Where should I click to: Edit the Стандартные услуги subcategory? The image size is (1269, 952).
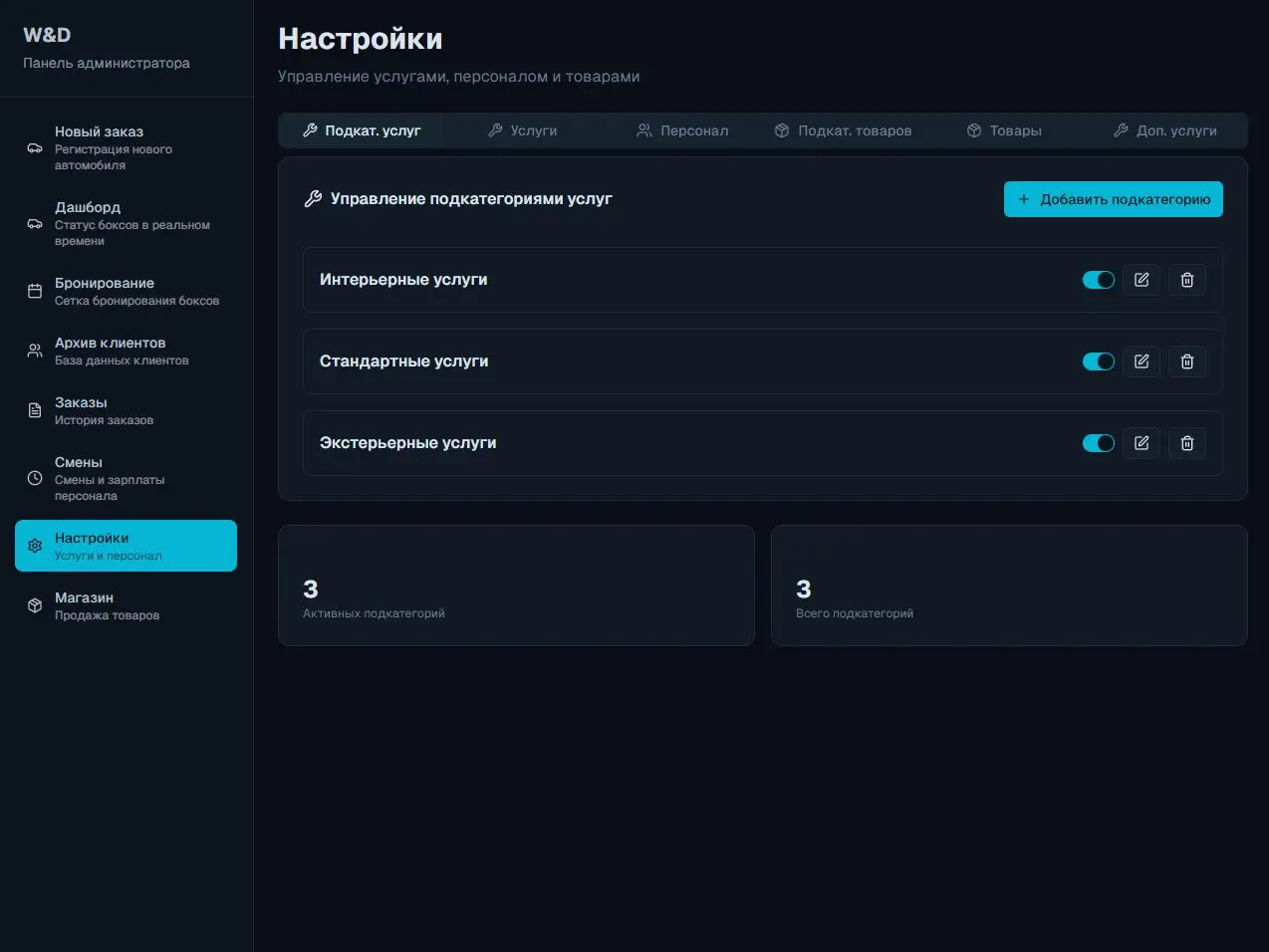point(1142,361)
